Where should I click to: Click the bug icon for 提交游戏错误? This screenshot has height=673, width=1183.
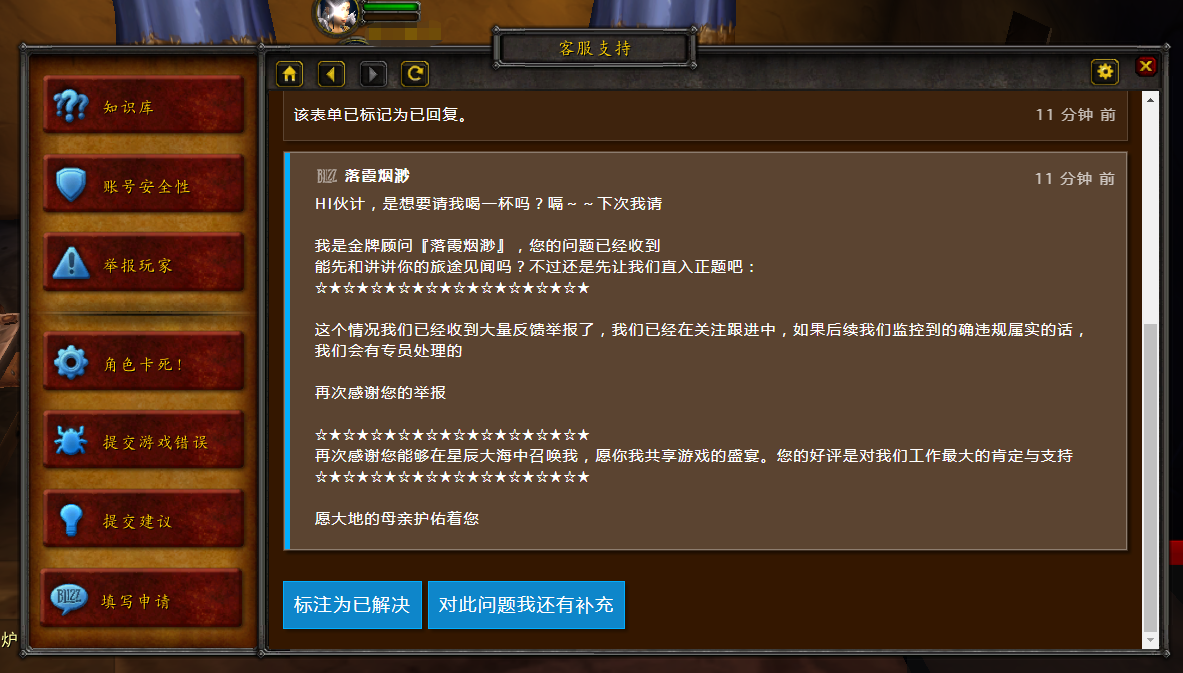pyautogui.click(x=70, y=441)
